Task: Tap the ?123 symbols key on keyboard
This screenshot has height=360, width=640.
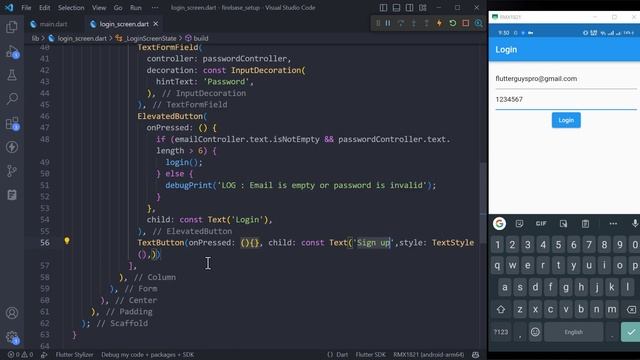Action: 501,332
